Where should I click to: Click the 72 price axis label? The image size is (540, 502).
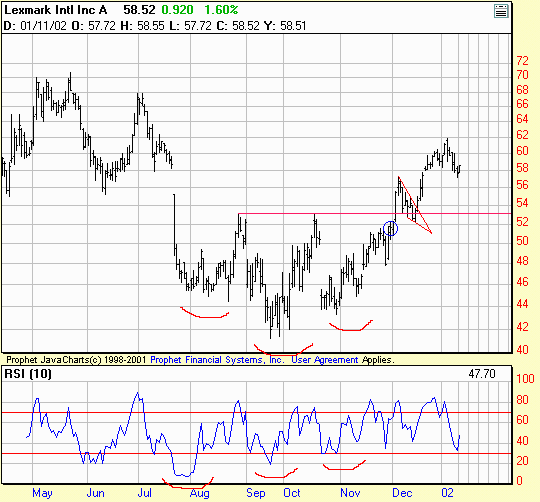[522, 61]
